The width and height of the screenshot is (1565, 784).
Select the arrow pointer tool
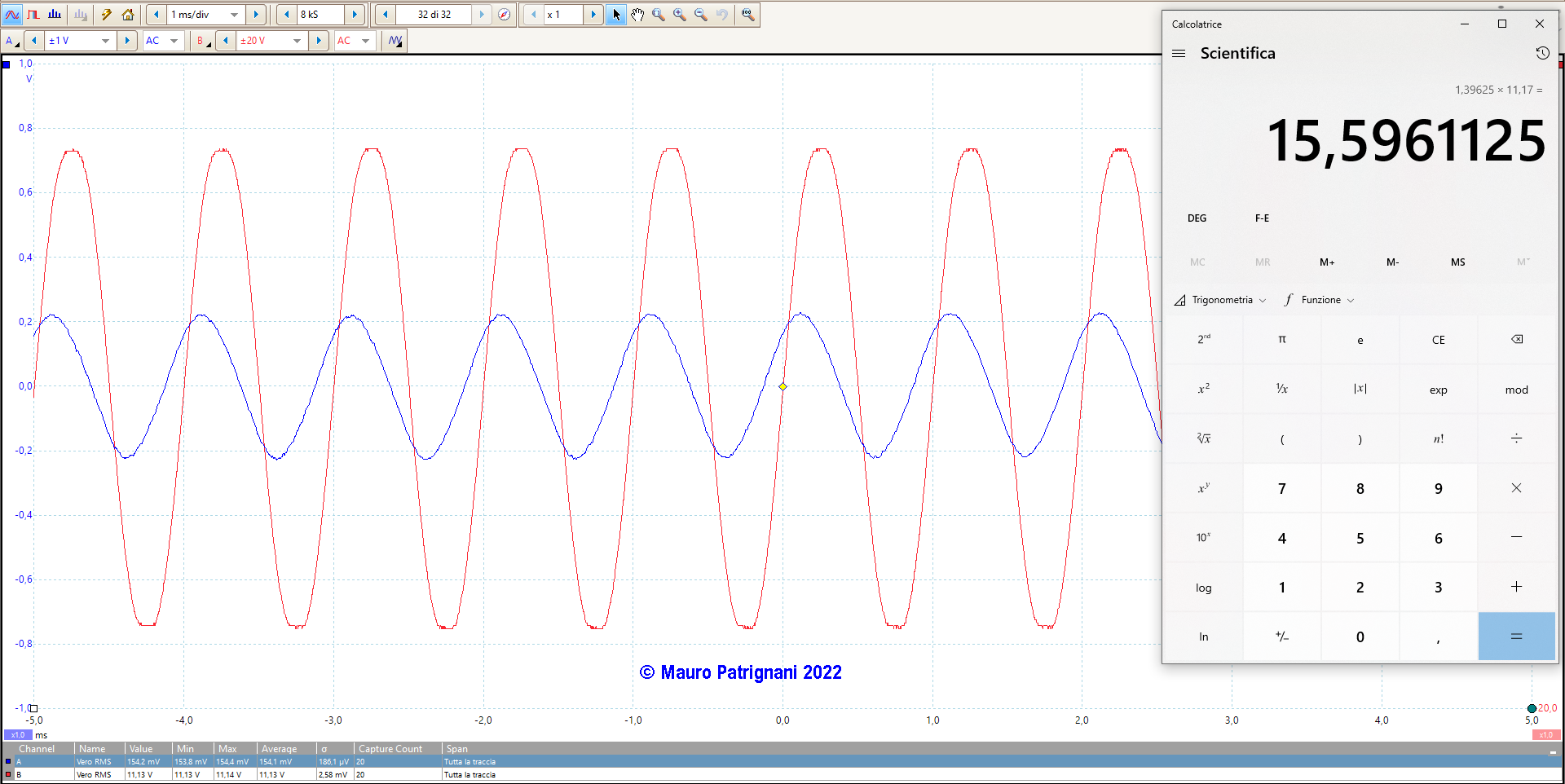[616, 15]
